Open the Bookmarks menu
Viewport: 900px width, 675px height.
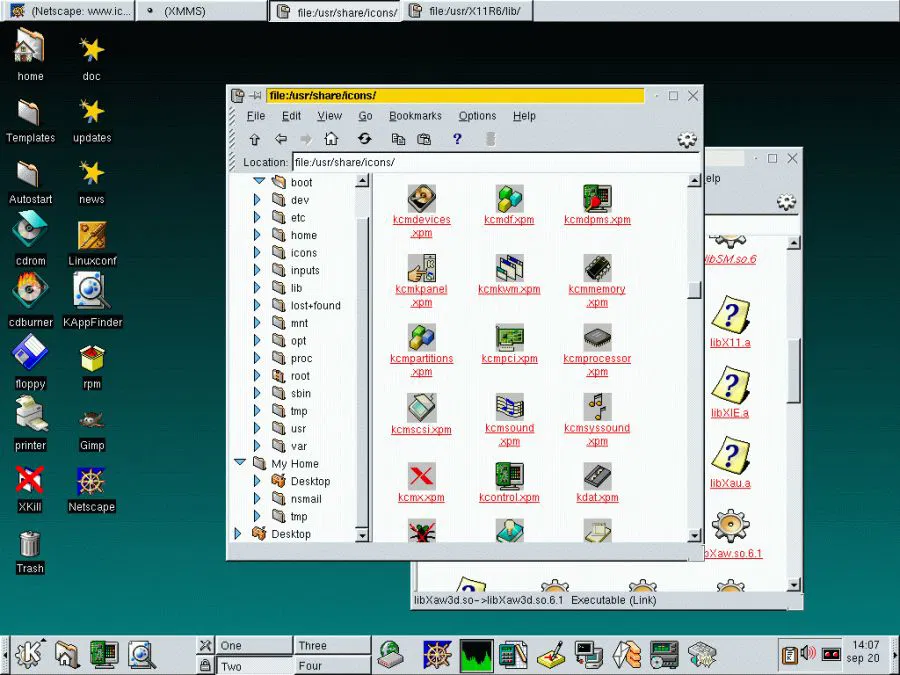pyautogui.click(x=415, y=116)
